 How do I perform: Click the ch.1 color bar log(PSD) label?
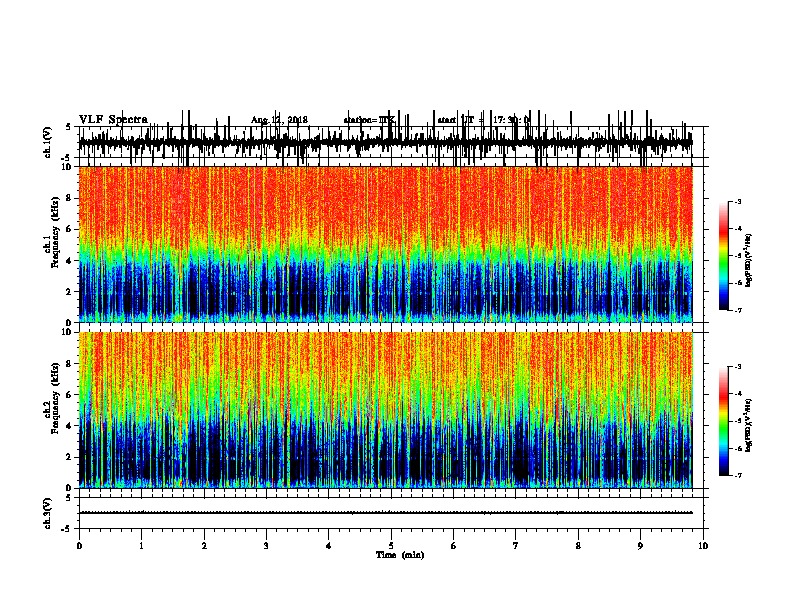tap(749, 260)
